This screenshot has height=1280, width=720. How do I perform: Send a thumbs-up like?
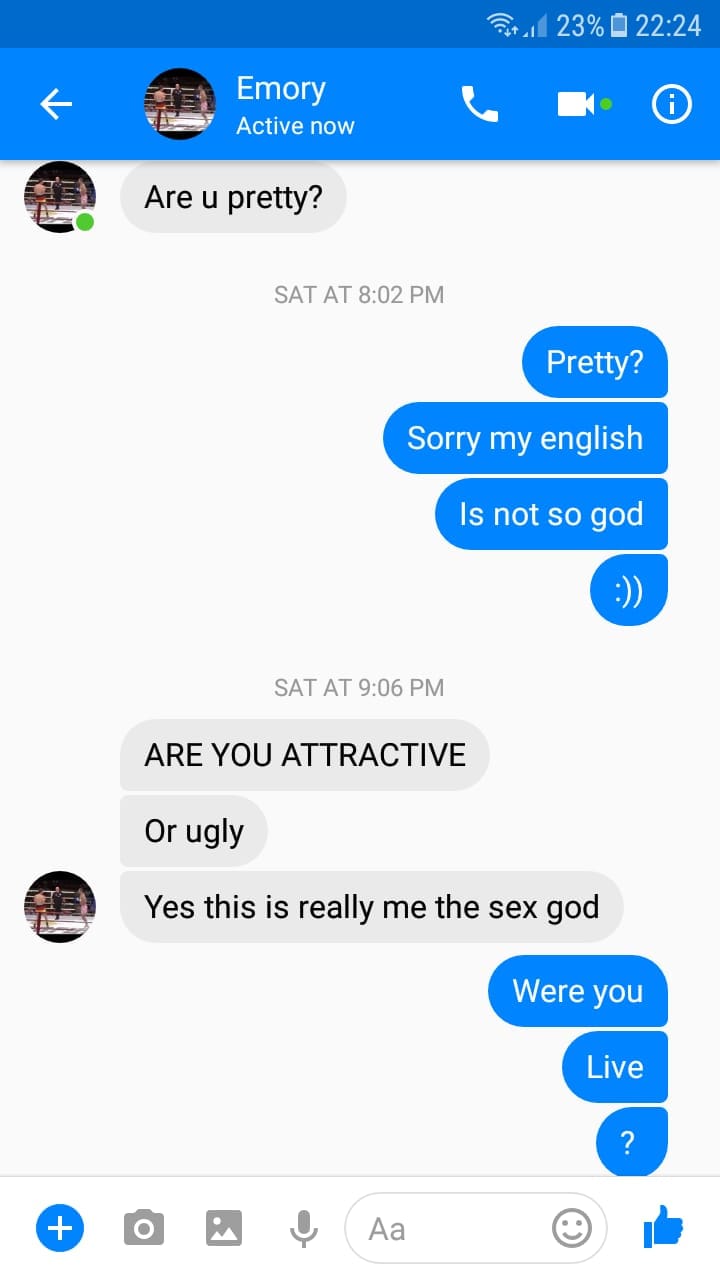pyautogui.click(x=663, y=1226)
